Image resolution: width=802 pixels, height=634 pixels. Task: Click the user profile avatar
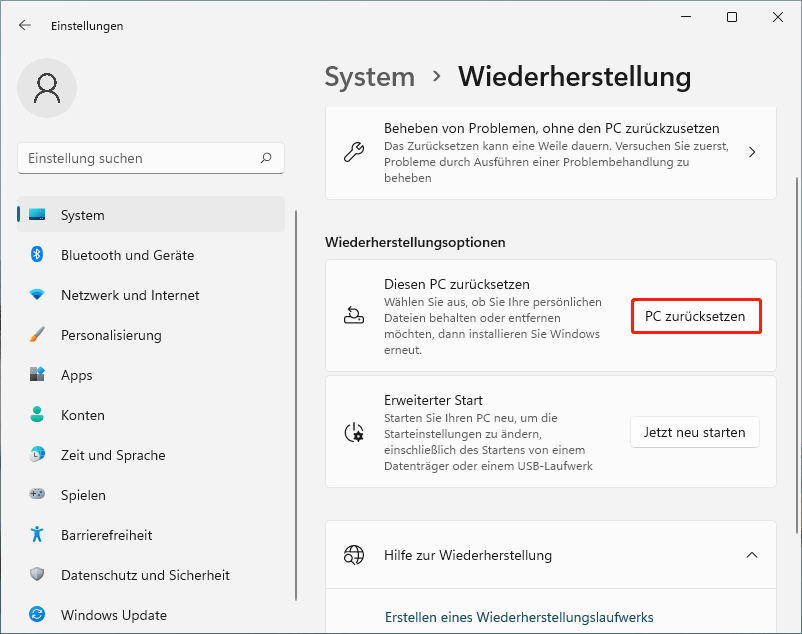pos(46,89)
